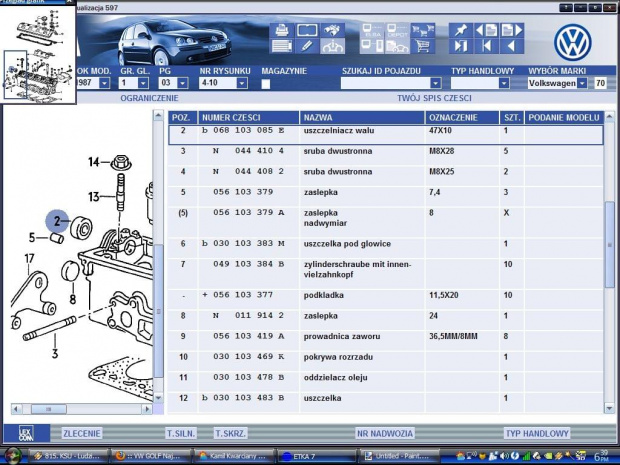The image size is (620, 465).
Task: Click the TWÓJ SPIS CZESCI tab label
Action: click(434, 98)
